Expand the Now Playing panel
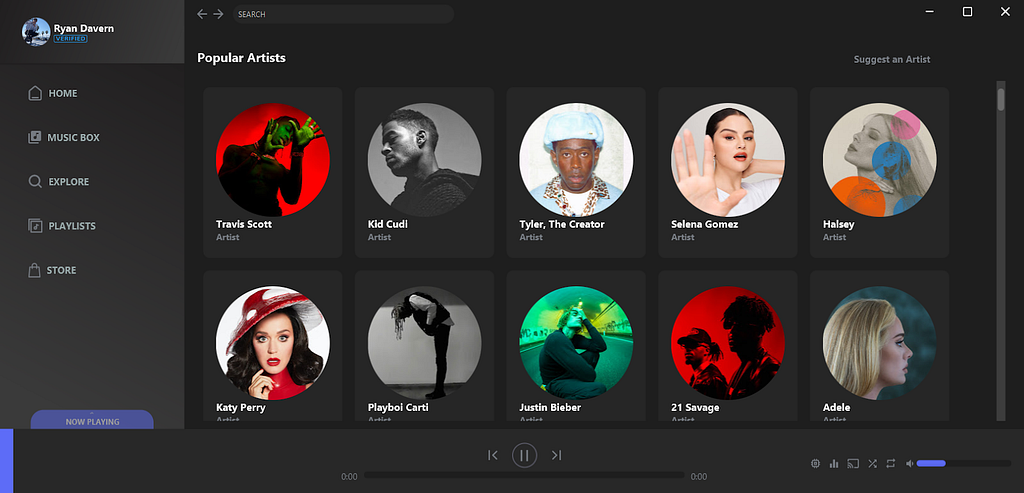 click(x=92, y=420)
